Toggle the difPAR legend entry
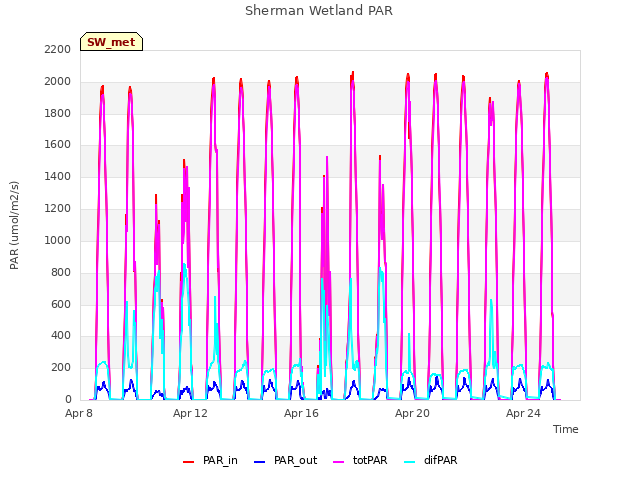640x480 pixels. point(431,460)
